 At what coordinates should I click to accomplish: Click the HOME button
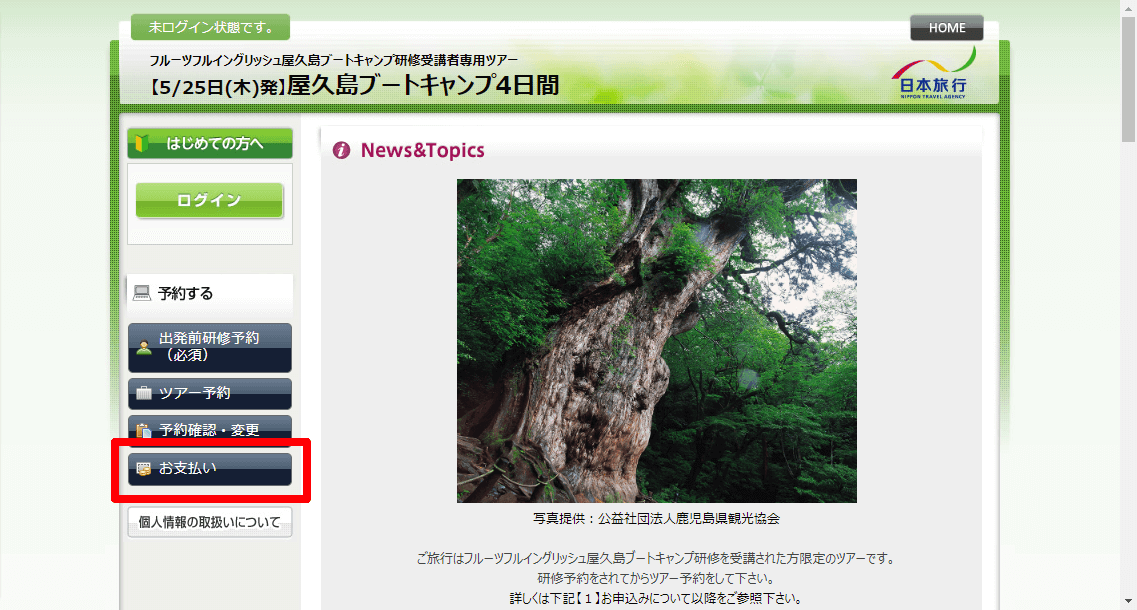click(x=946, y=28)
